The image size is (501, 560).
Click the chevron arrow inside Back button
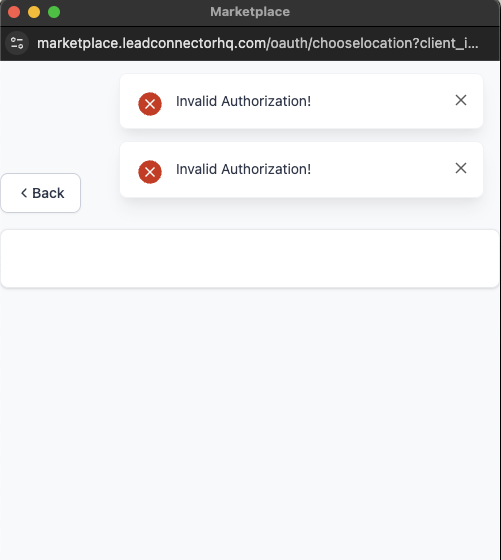pyautogui.click(x=24, y=193)
